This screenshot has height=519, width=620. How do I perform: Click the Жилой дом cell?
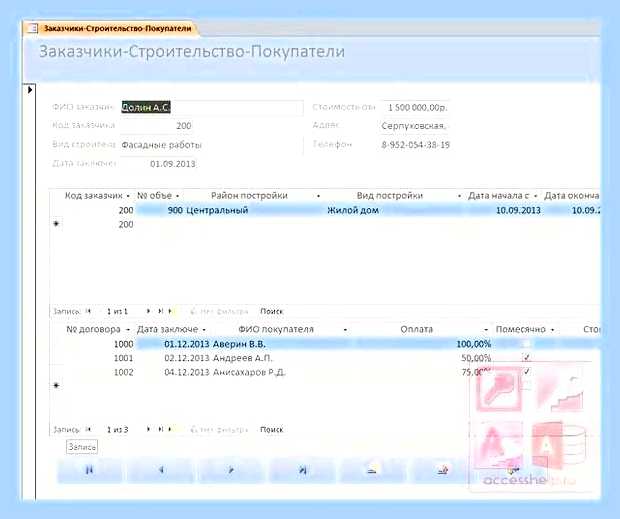pyautogui.click(x=393, y=210)
